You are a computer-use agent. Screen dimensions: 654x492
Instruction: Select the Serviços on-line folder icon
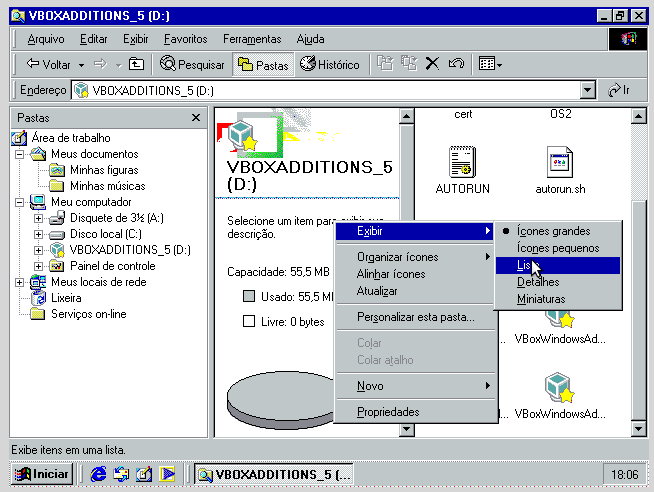coord(38,314)
